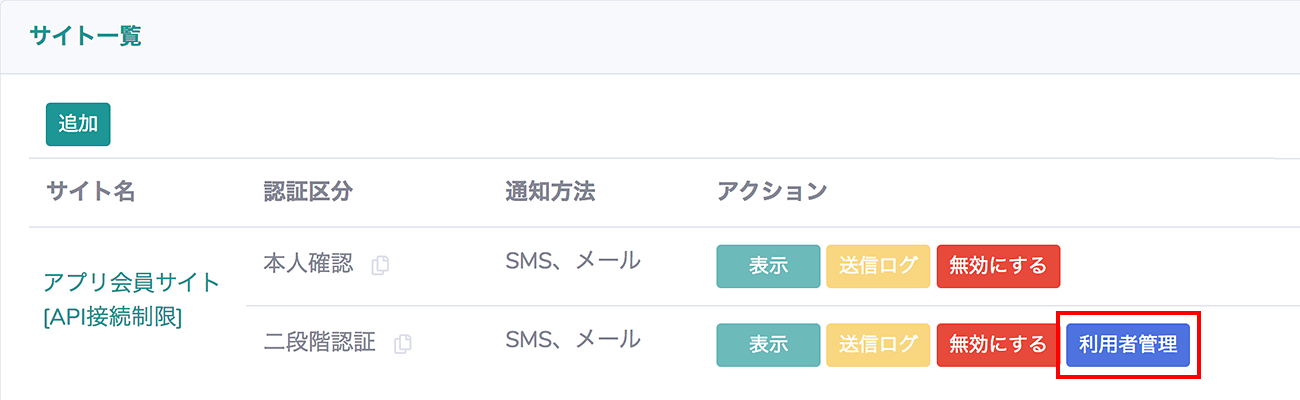The height and width of the screenshot is (400, 1300).
Task: Select the 二段階認証 label text
Action: 319,343
